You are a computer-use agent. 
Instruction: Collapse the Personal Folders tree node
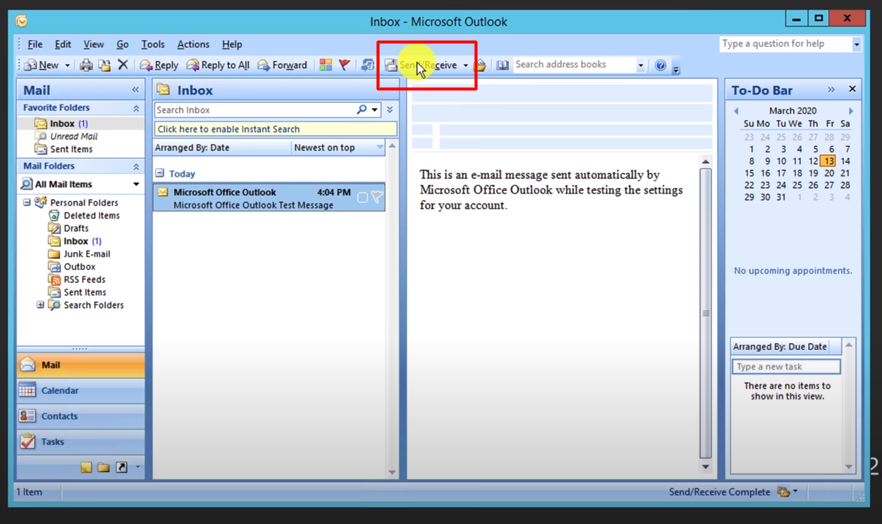[x=26, y=202]
